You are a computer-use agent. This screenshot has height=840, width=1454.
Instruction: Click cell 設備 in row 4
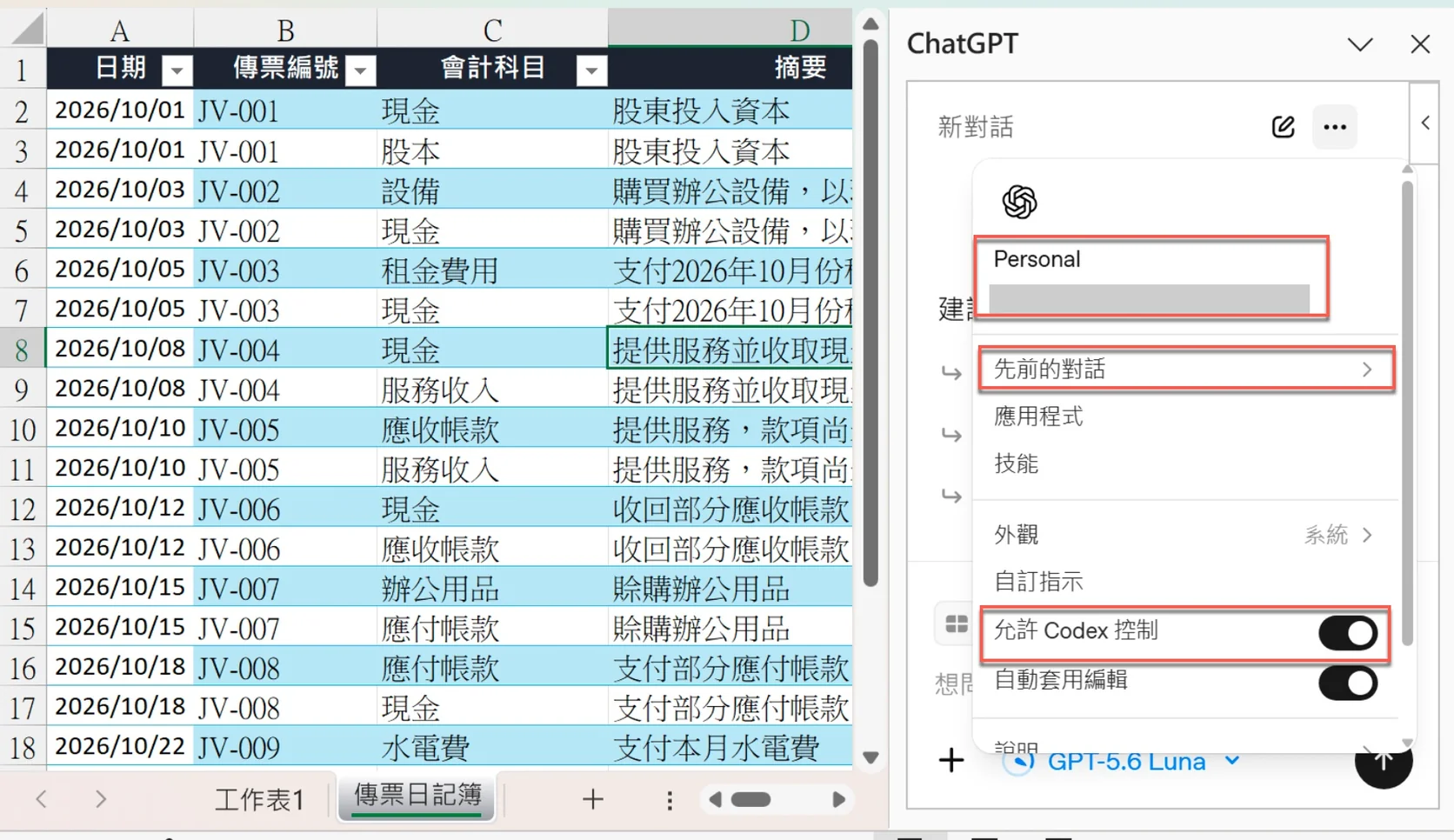[492, 190]
